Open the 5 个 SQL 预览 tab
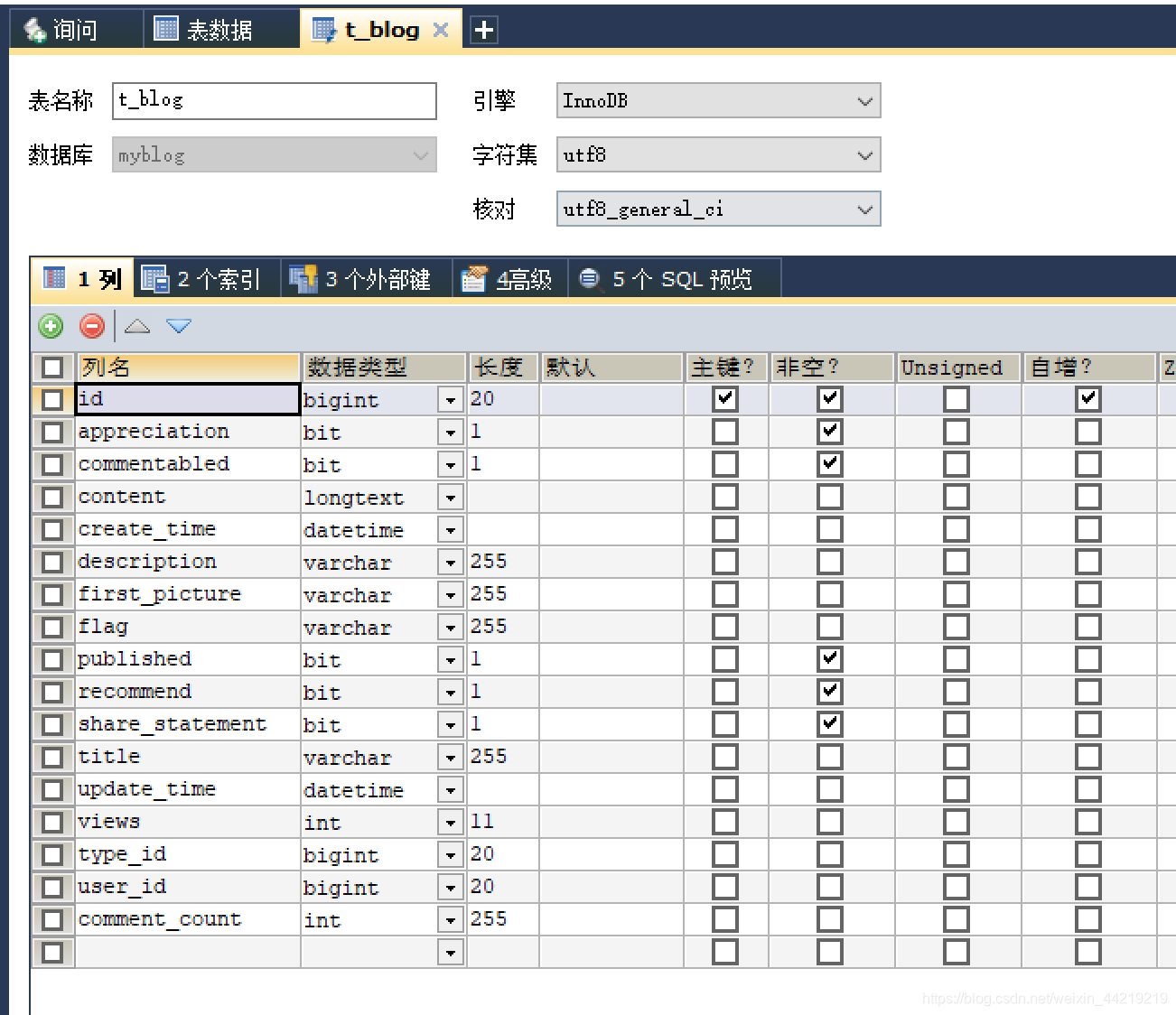This screenshot has height=1015, width=1176. tap(674, 279)
